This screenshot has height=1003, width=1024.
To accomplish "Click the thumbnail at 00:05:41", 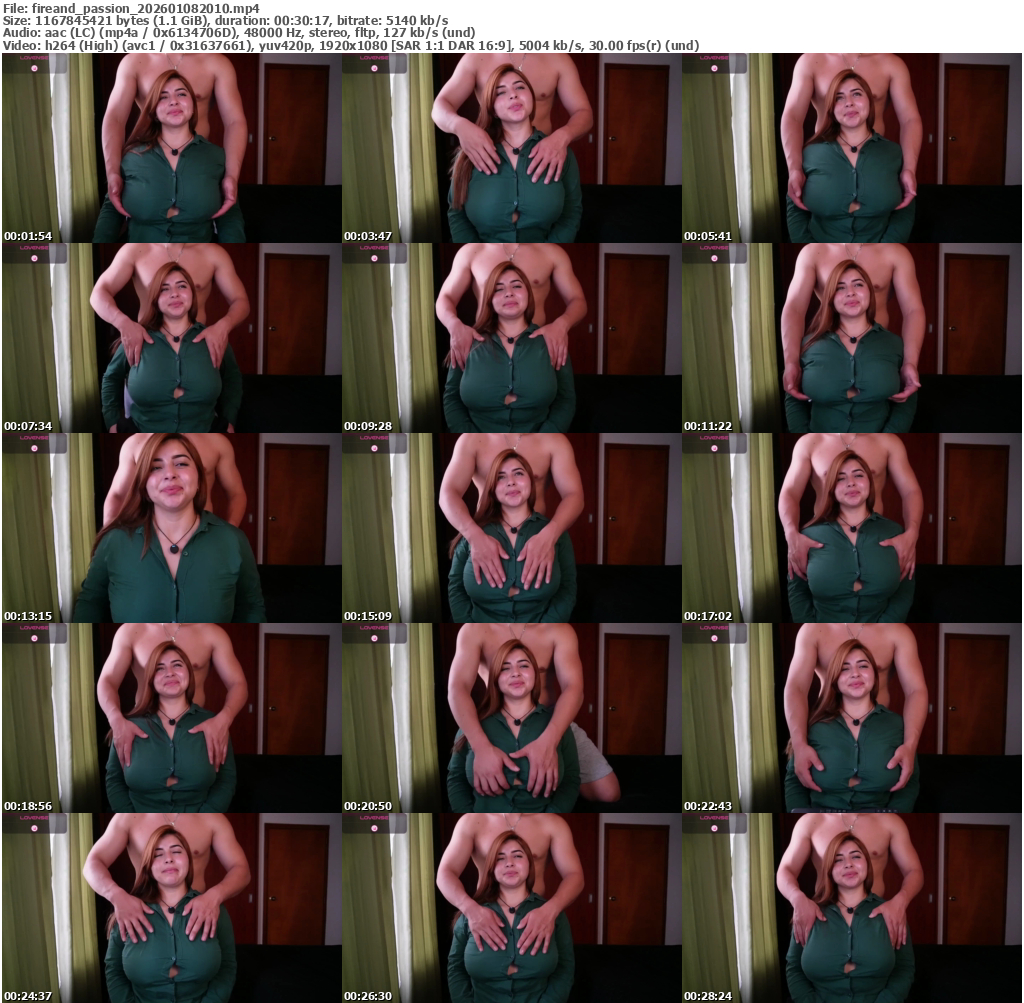I will point(851,148).
